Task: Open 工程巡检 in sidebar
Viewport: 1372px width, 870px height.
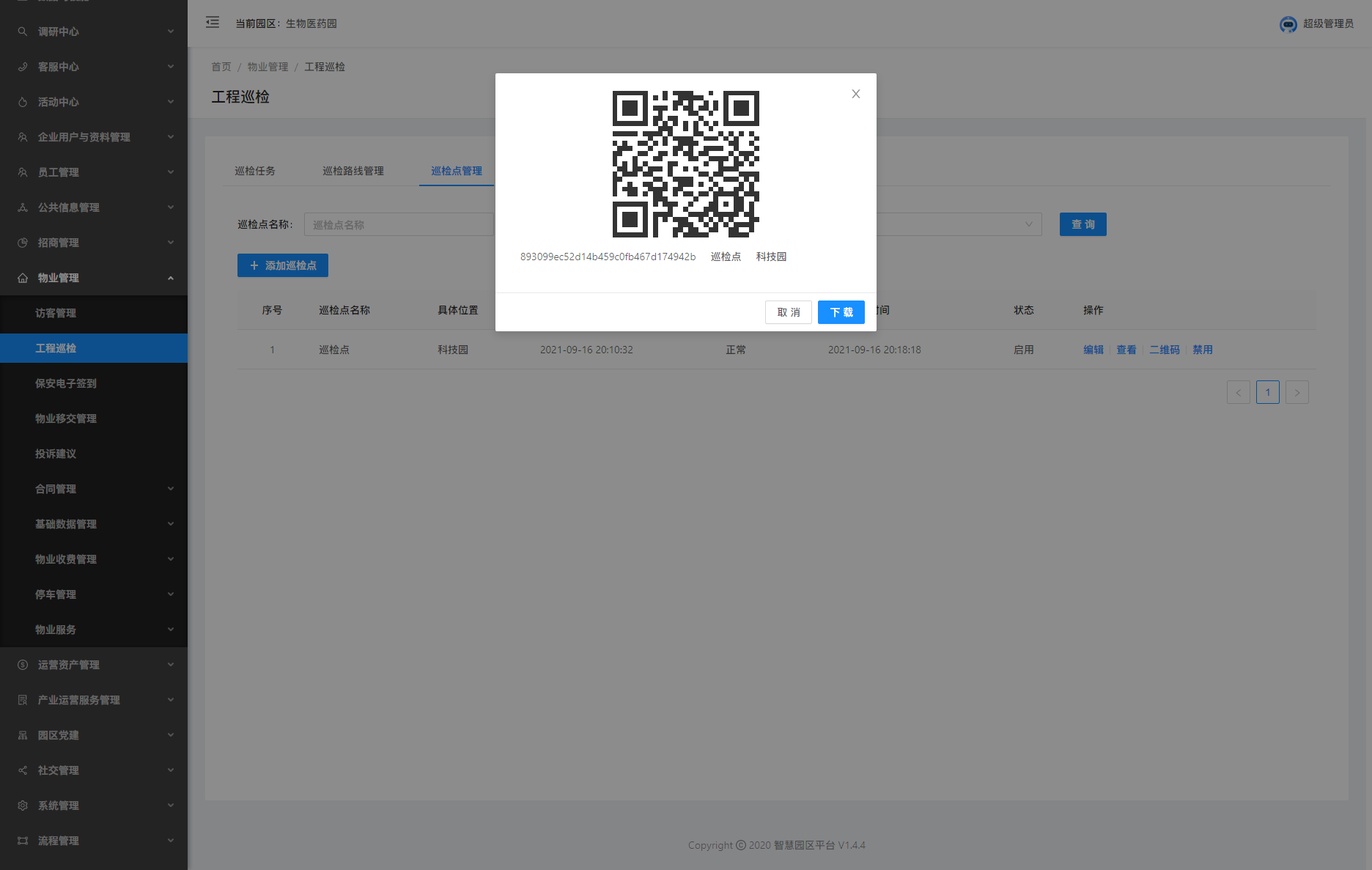Action: 94,348
